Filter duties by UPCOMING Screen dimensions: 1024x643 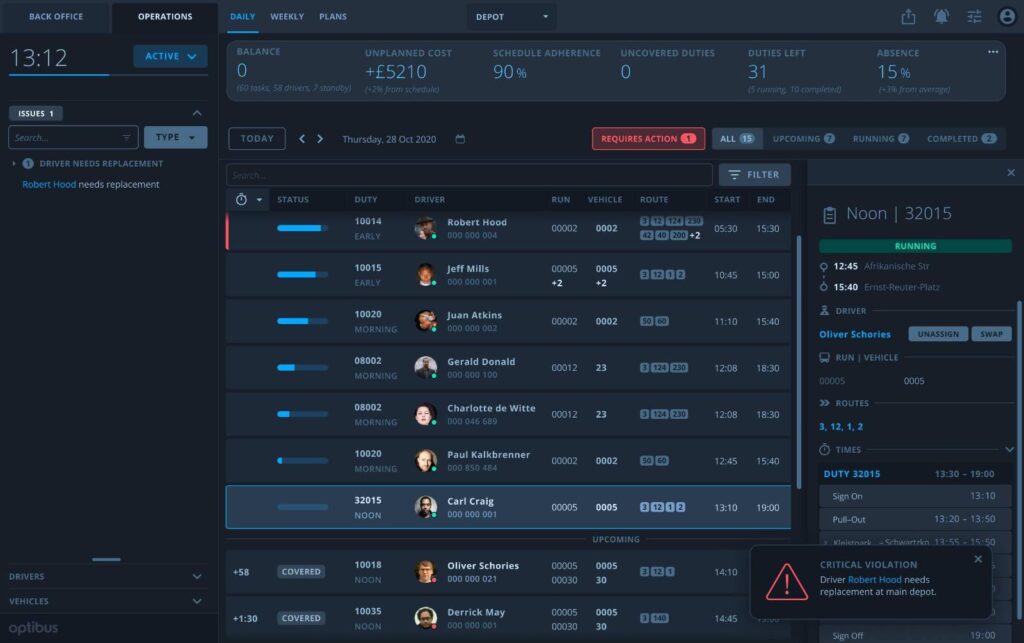click(x=804, y=138)
